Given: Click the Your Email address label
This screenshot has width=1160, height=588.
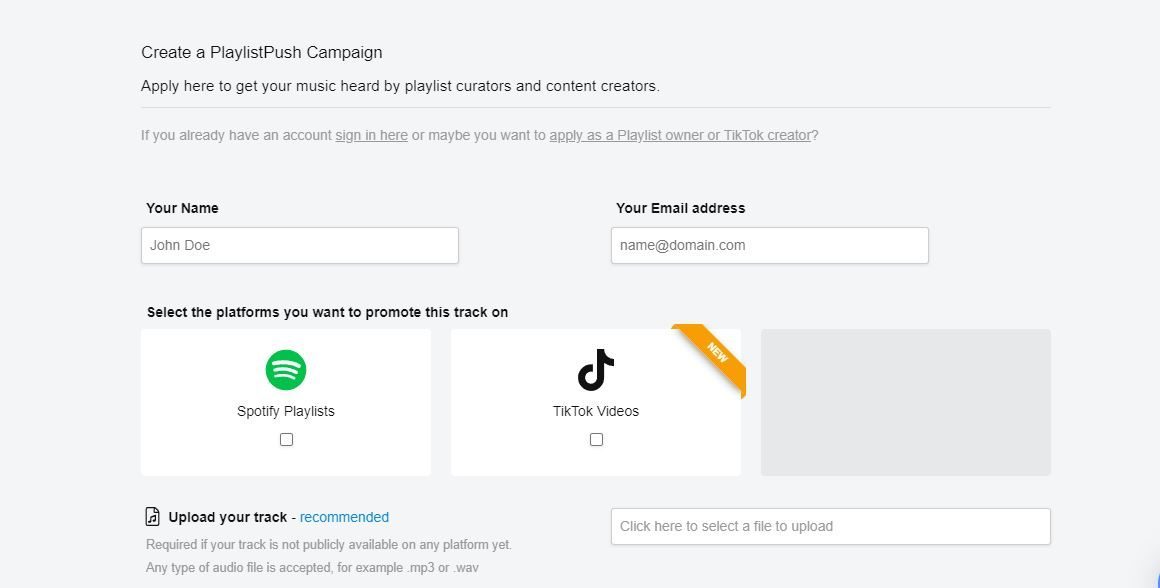Looking at the screenshot, I should tap(680, 208).
